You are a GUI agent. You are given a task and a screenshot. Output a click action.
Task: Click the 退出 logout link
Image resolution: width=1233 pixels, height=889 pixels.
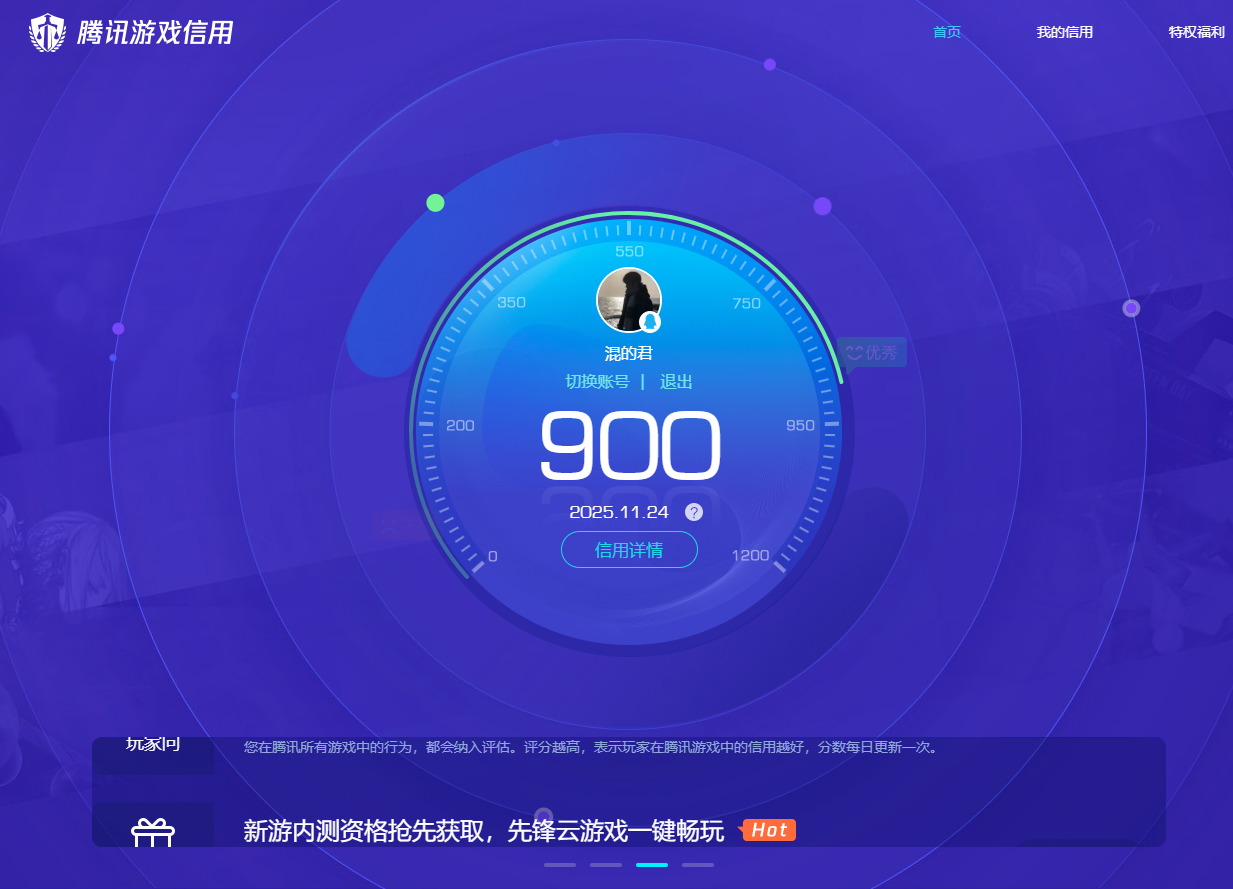pyautogui.click(x=676, y=382)
